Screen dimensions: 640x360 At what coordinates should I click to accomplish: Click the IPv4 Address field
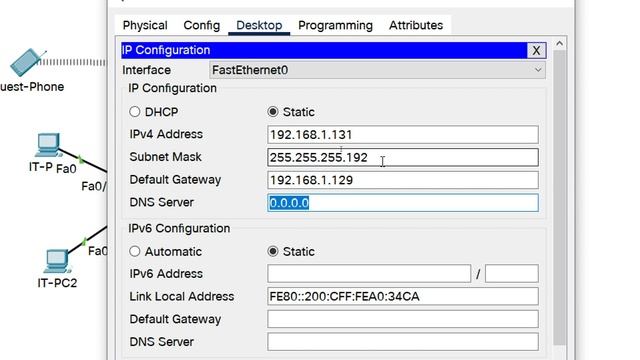pos(403,135)
